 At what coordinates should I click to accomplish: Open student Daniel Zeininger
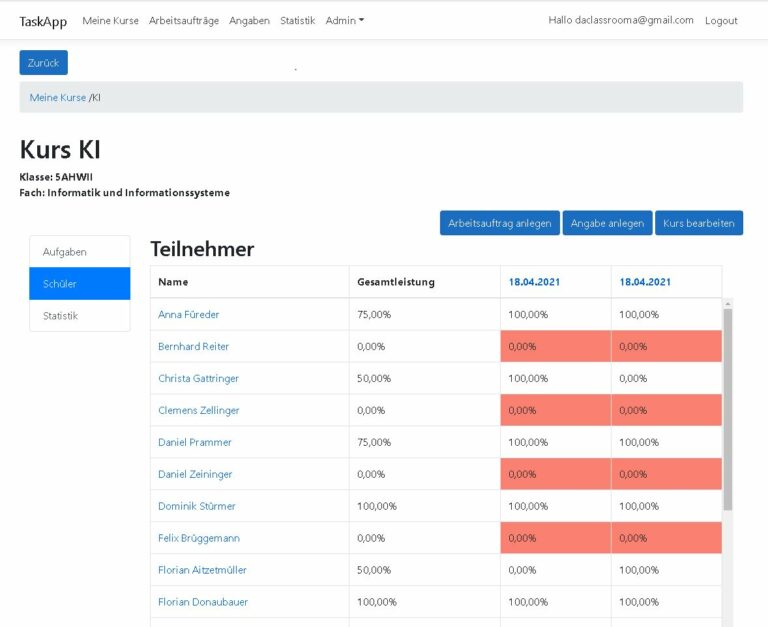195,474
